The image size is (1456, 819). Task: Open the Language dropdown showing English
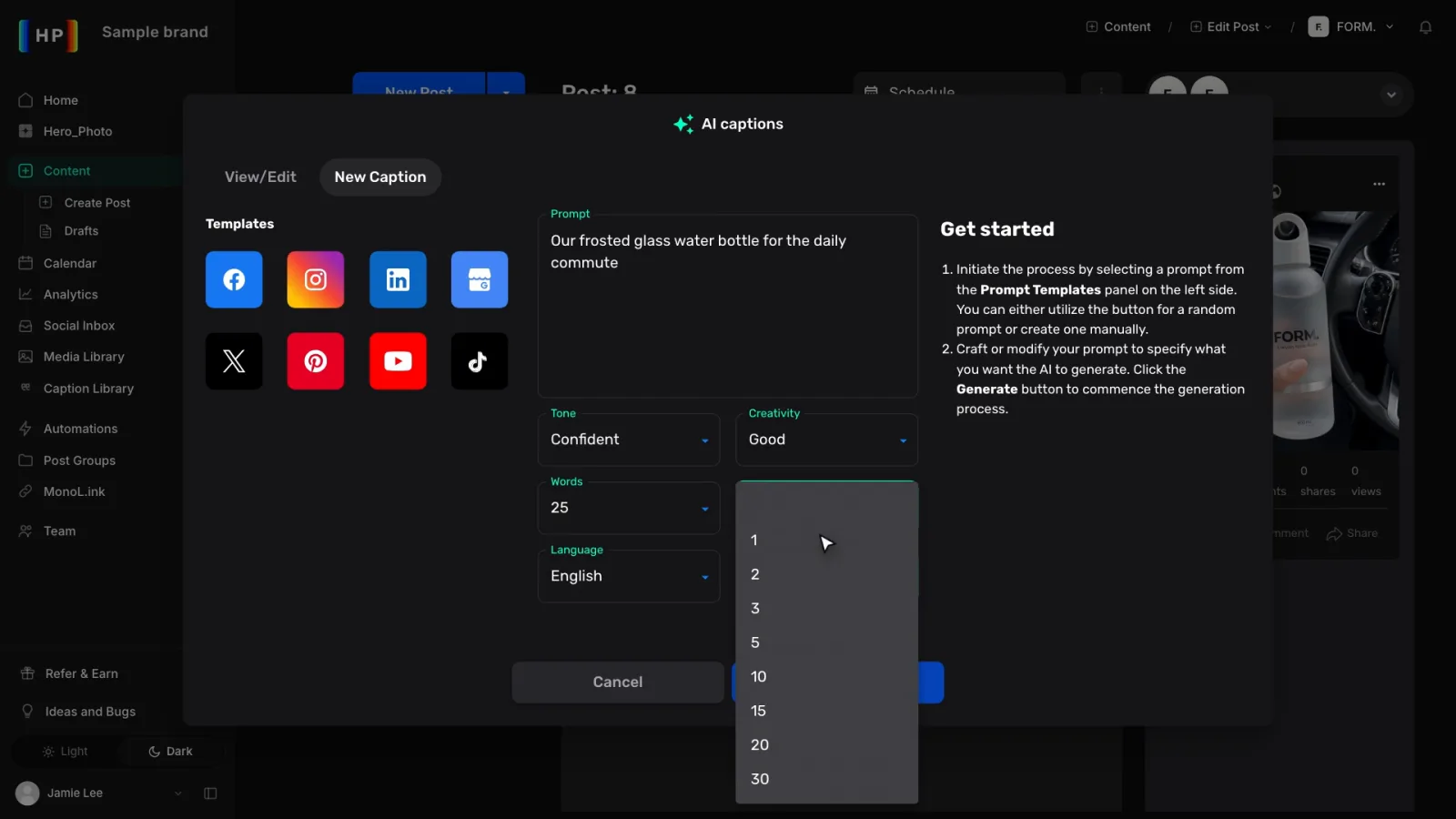(x=629, y=576)
